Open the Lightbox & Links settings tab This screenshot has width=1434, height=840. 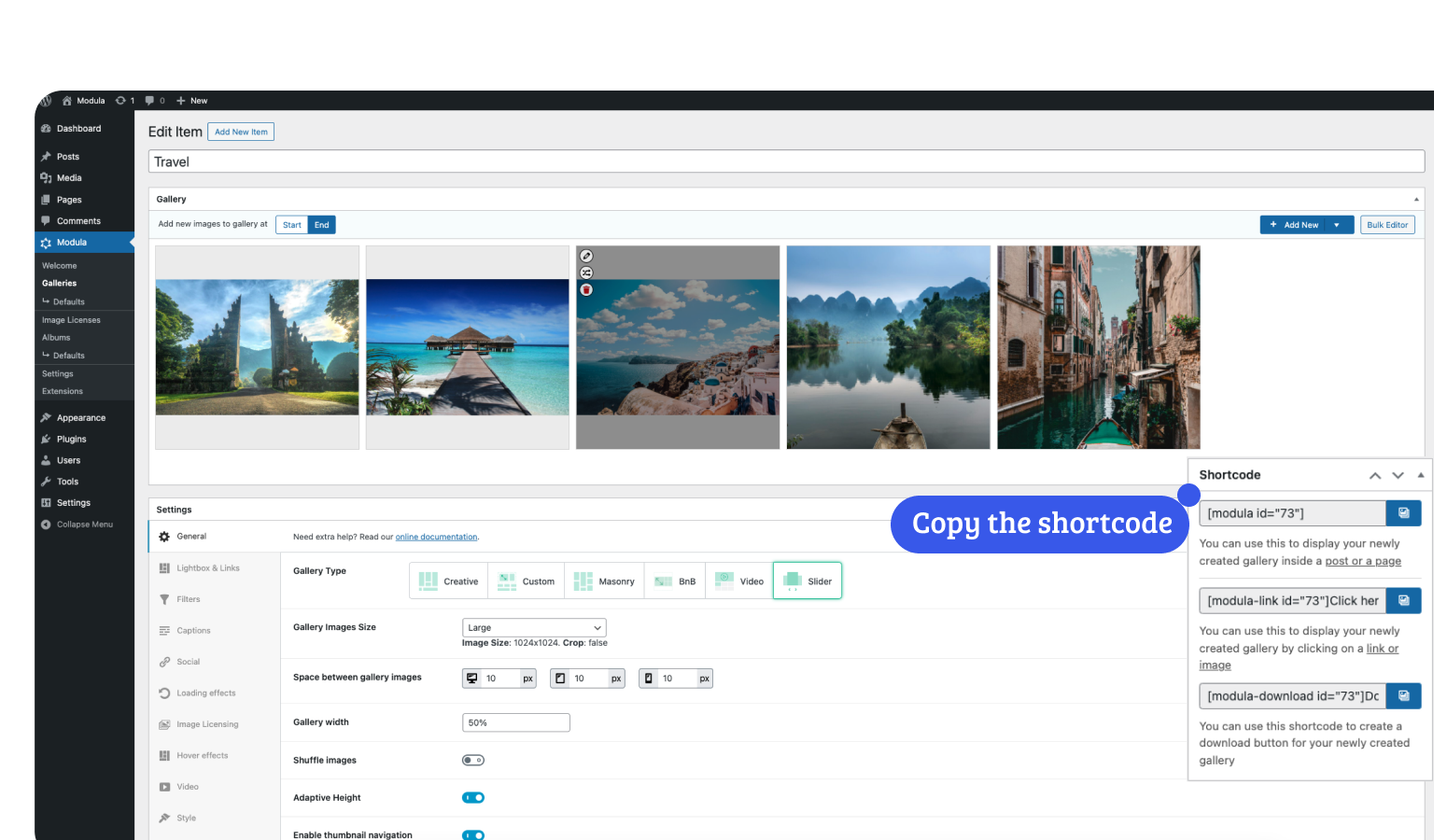207,568
